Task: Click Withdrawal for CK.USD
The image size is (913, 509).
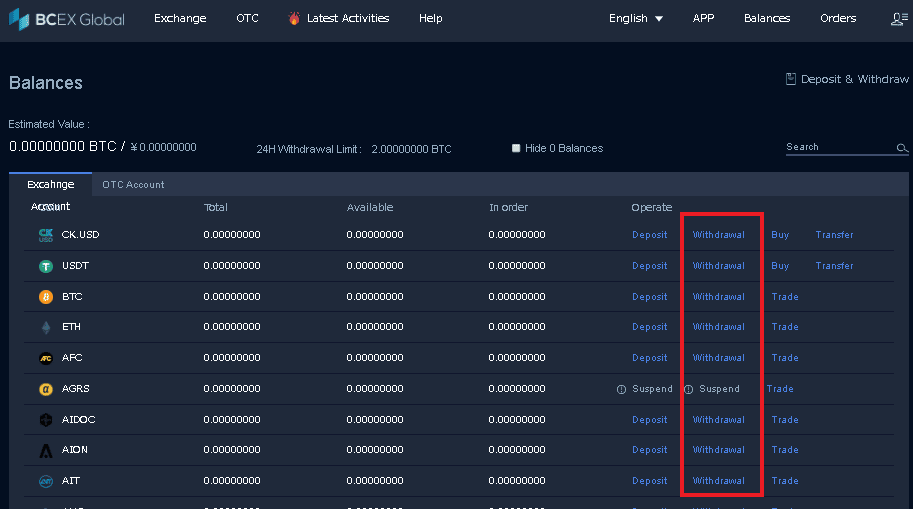Action: [x=719, y=235]
